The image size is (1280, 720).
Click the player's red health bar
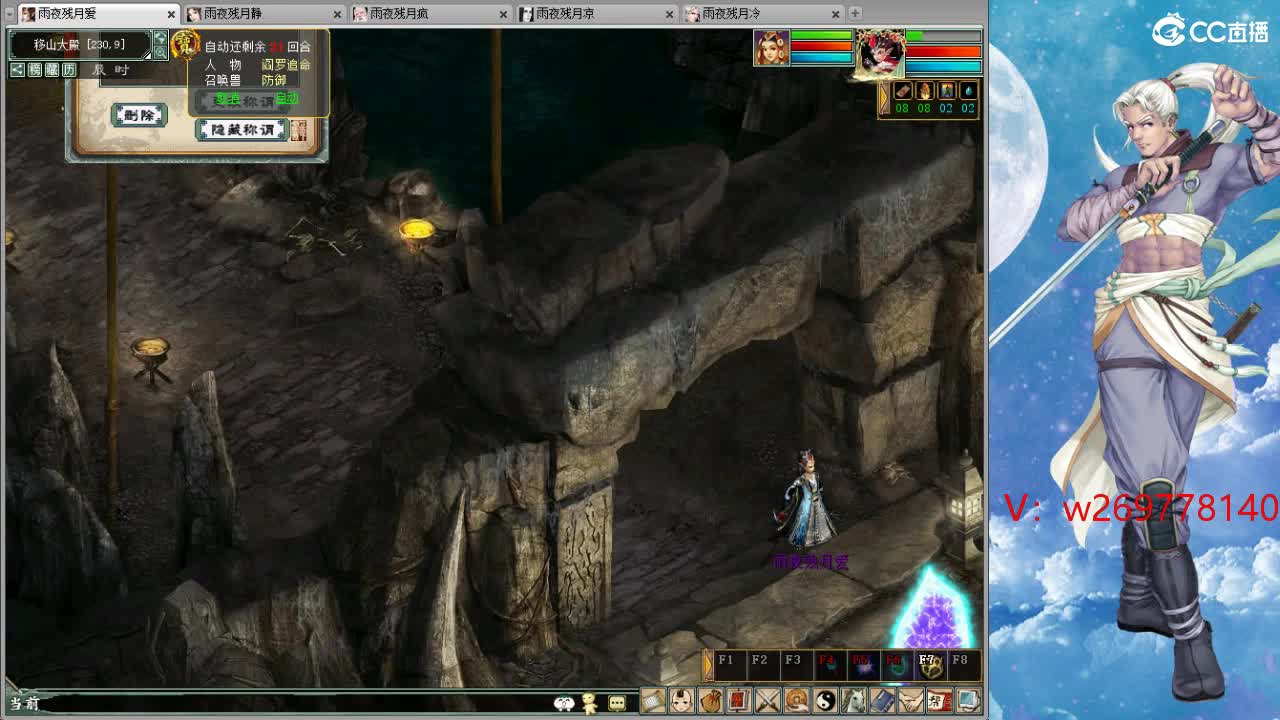(x=821, y=46)
